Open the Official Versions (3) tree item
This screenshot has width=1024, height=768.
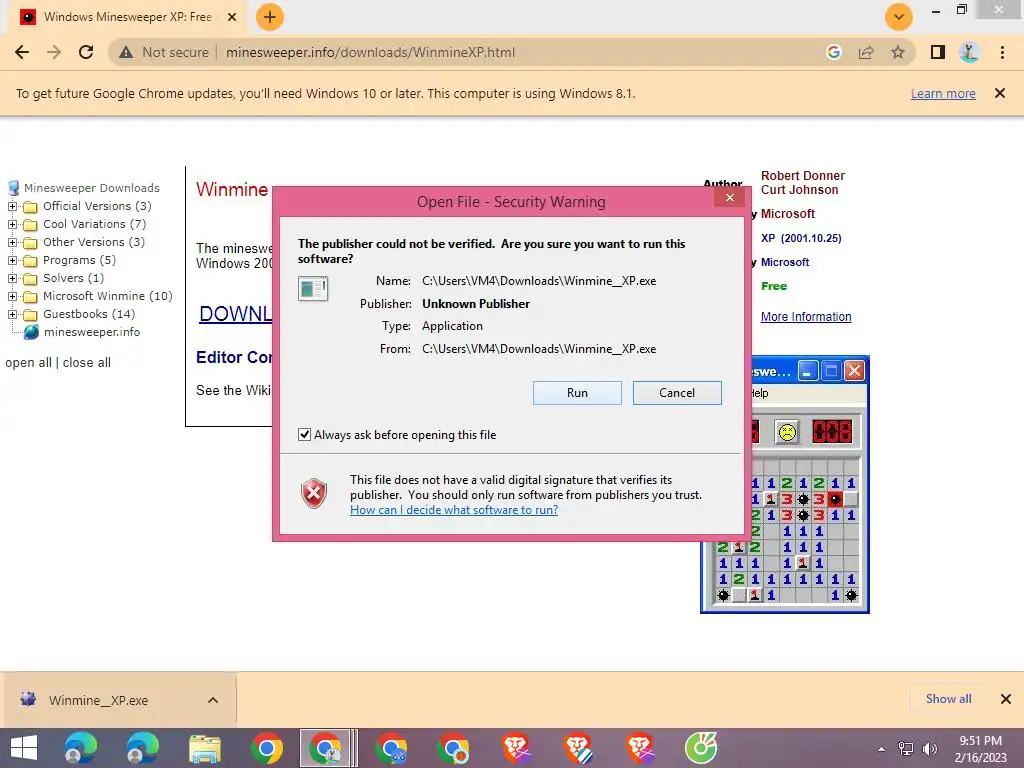[97, 206]
